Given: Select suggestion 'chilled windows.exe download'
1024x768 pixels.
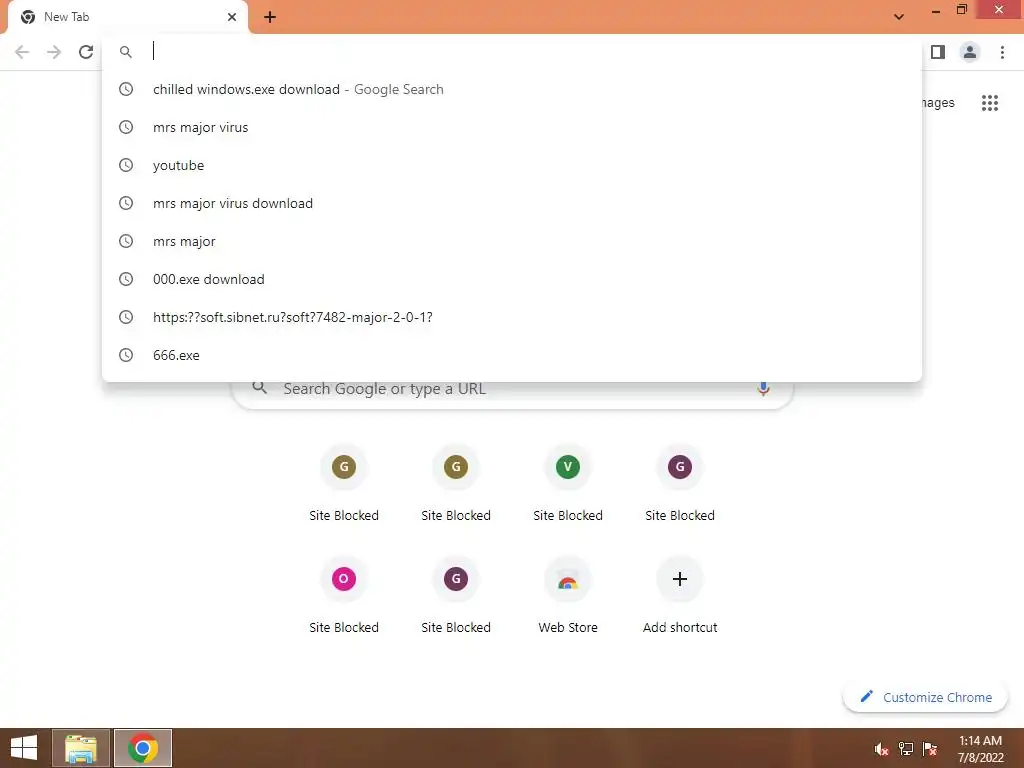Looking at the screenshot, I should [512, 89].
